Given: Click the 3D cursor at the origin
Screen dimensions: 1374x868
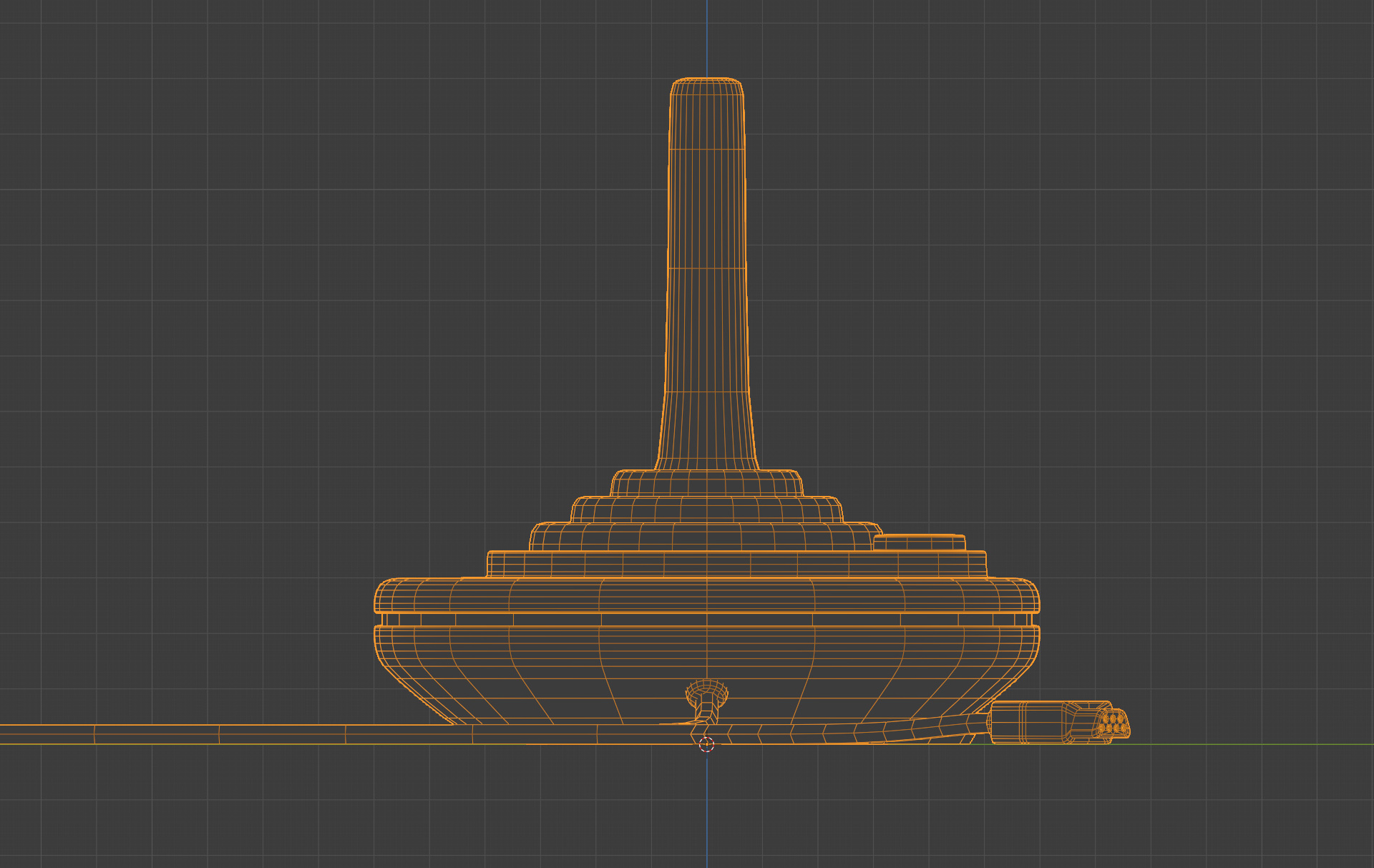Looking at the screenshot, I should 706,744.
